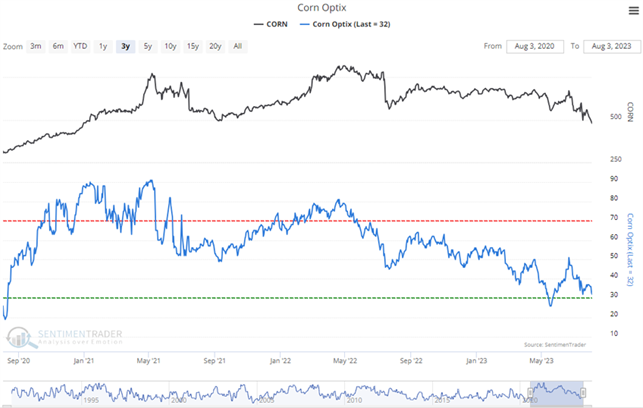
Task: Select the 15y zoom option
Action: pos(192,46)
